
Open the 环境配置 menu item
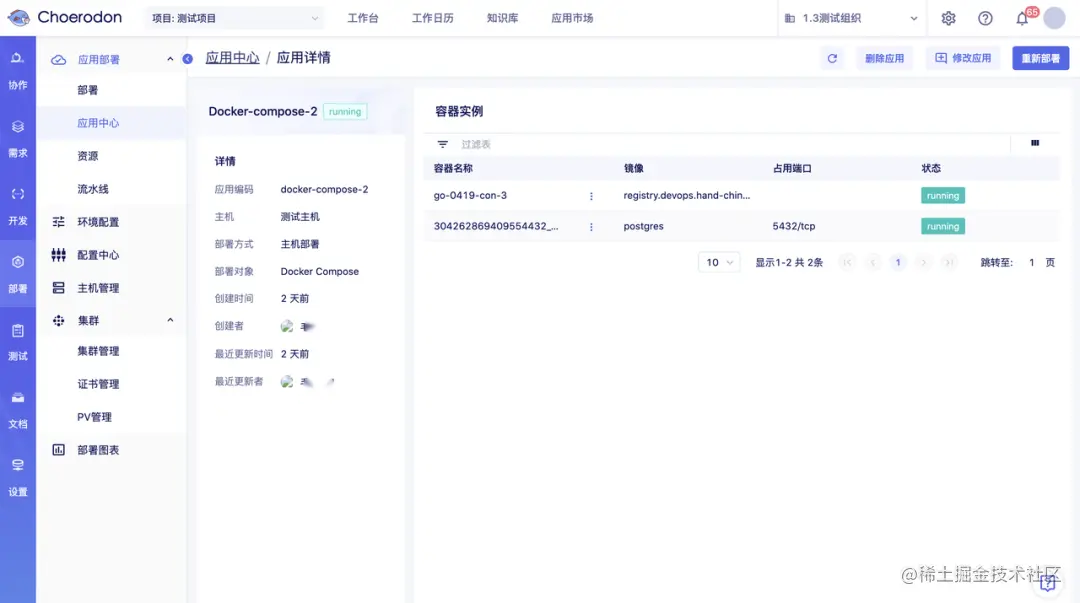98,222
